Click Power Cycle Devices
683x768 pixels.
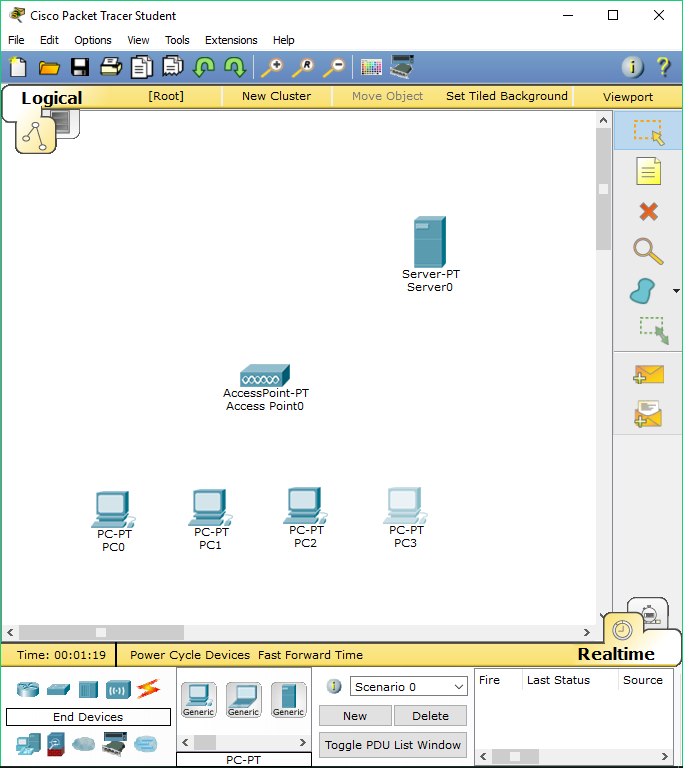click(x=190, y=655)
